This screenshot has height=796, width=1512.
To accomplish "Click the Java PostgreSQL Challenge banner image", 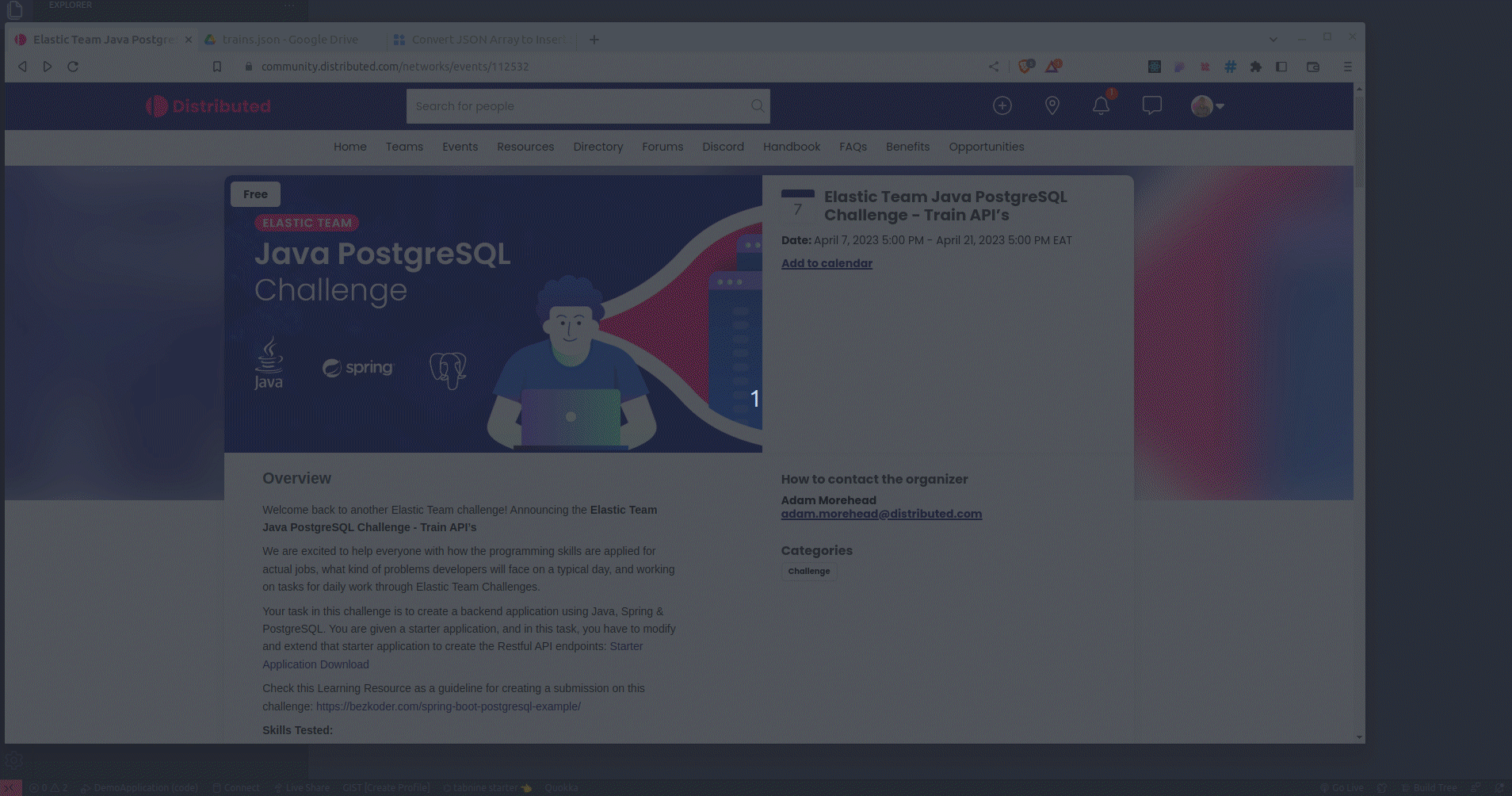I will (493, 314).
